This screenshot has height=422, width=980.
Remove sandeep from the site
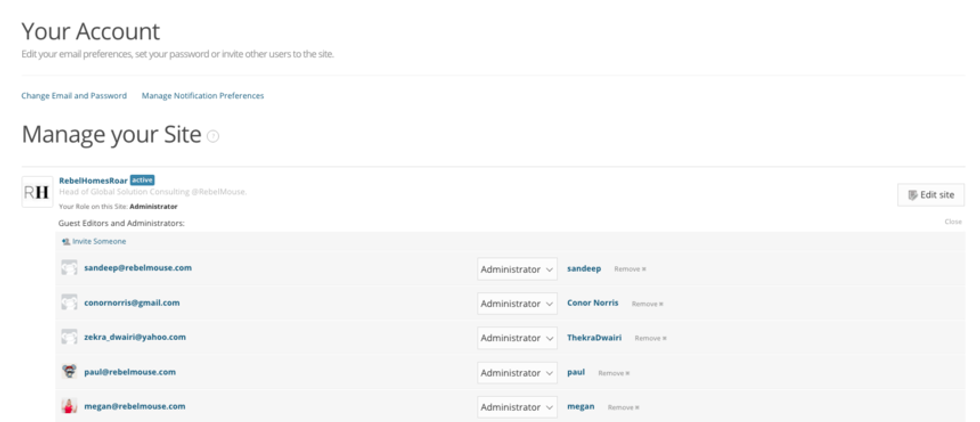(x=630, y=269)
